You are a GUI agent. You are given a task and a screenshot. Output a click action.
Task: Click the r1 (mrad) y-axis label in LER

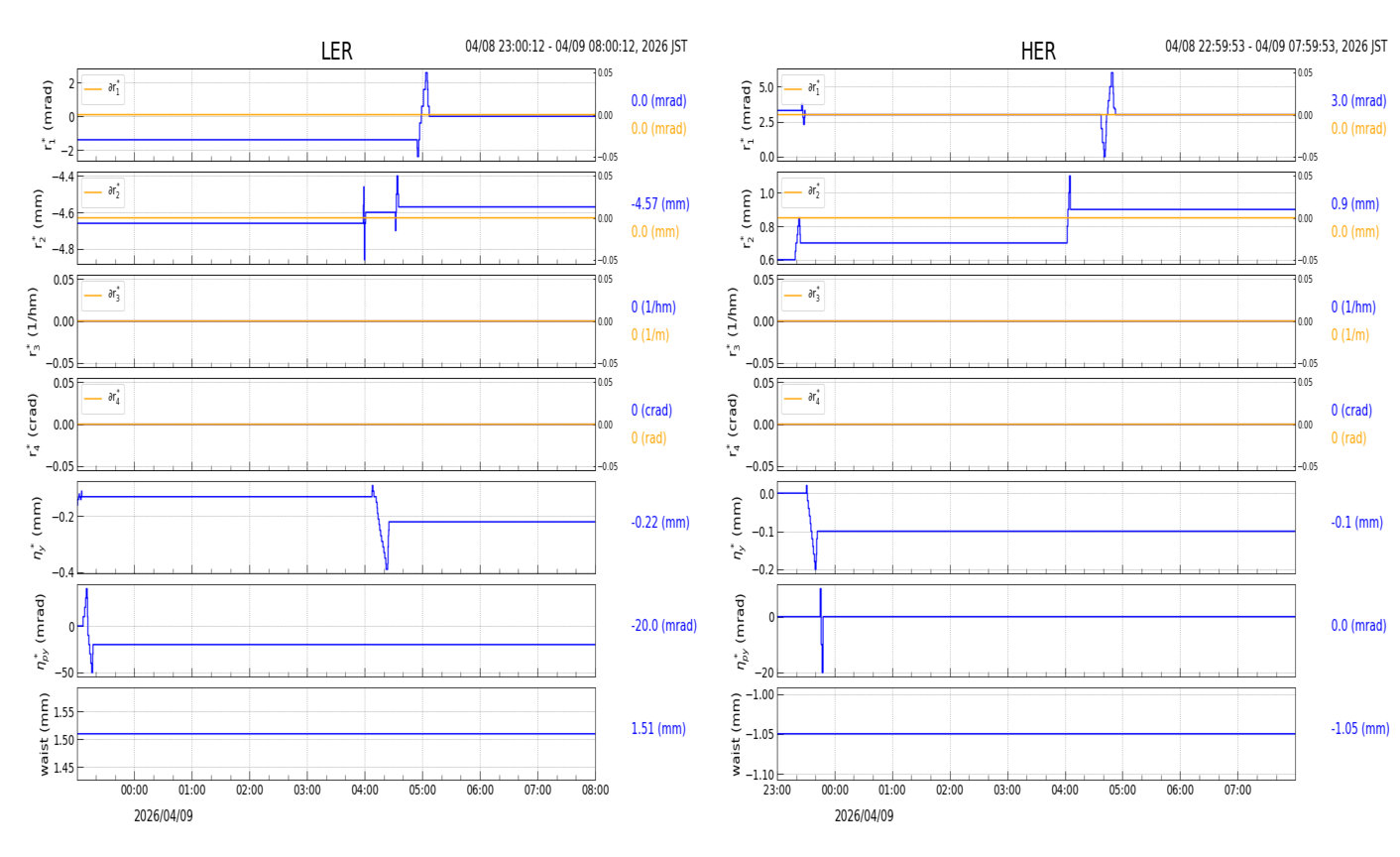point(47,115)
